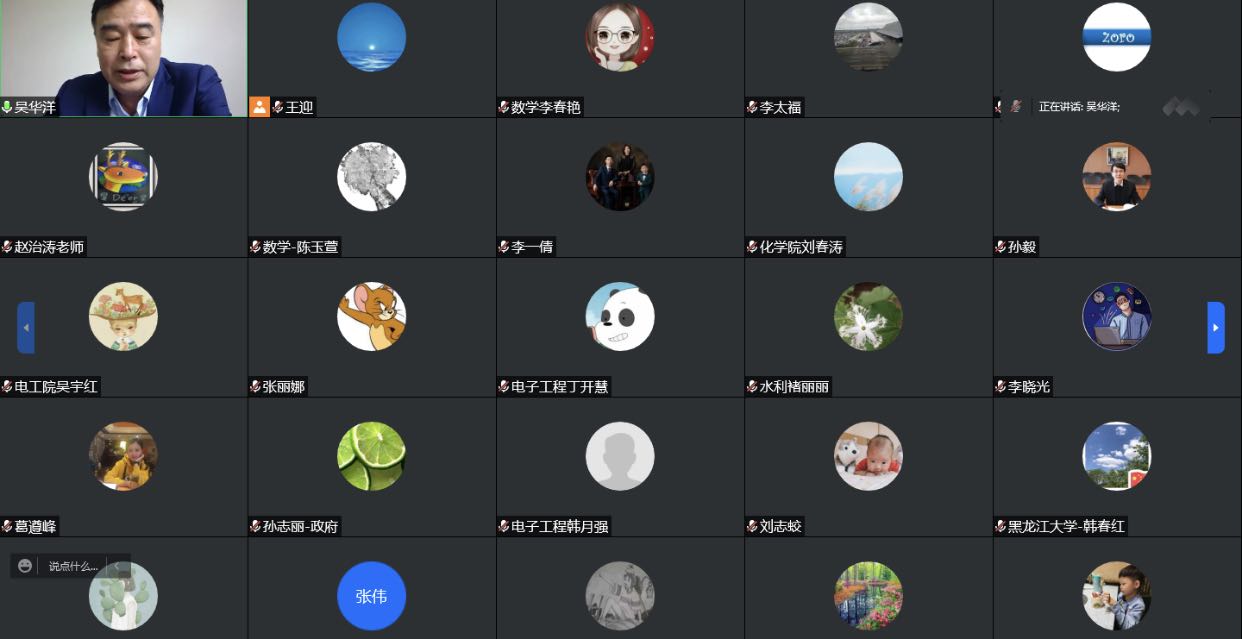The height and width of the screenshot is (639, 1242).
Task: Collapse the chat bar with the left chevron
Action: pos(116,566)
